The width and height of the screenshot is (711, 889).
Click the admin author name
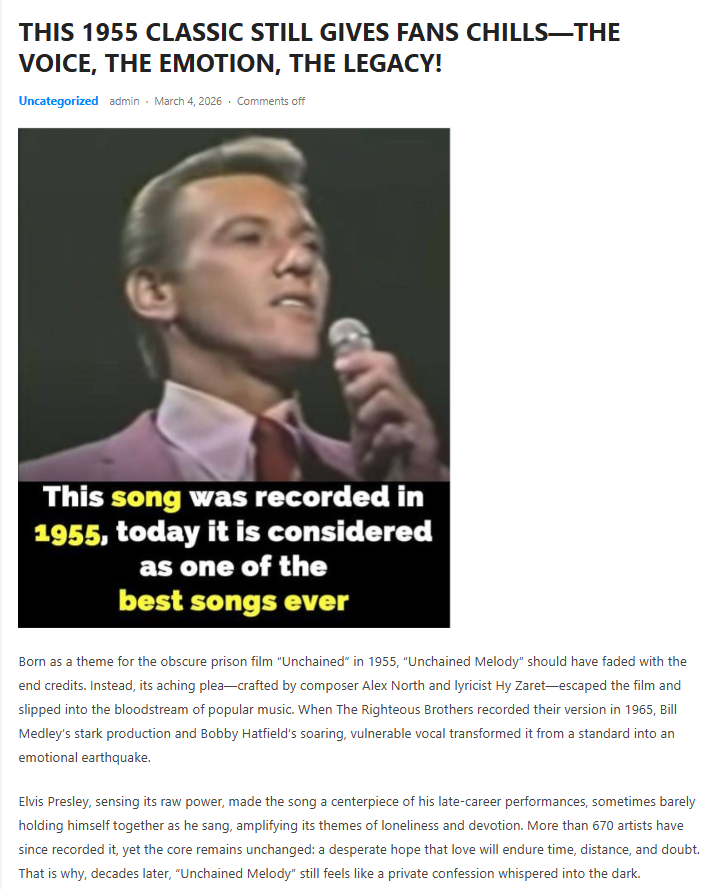(x=124, y=101)
